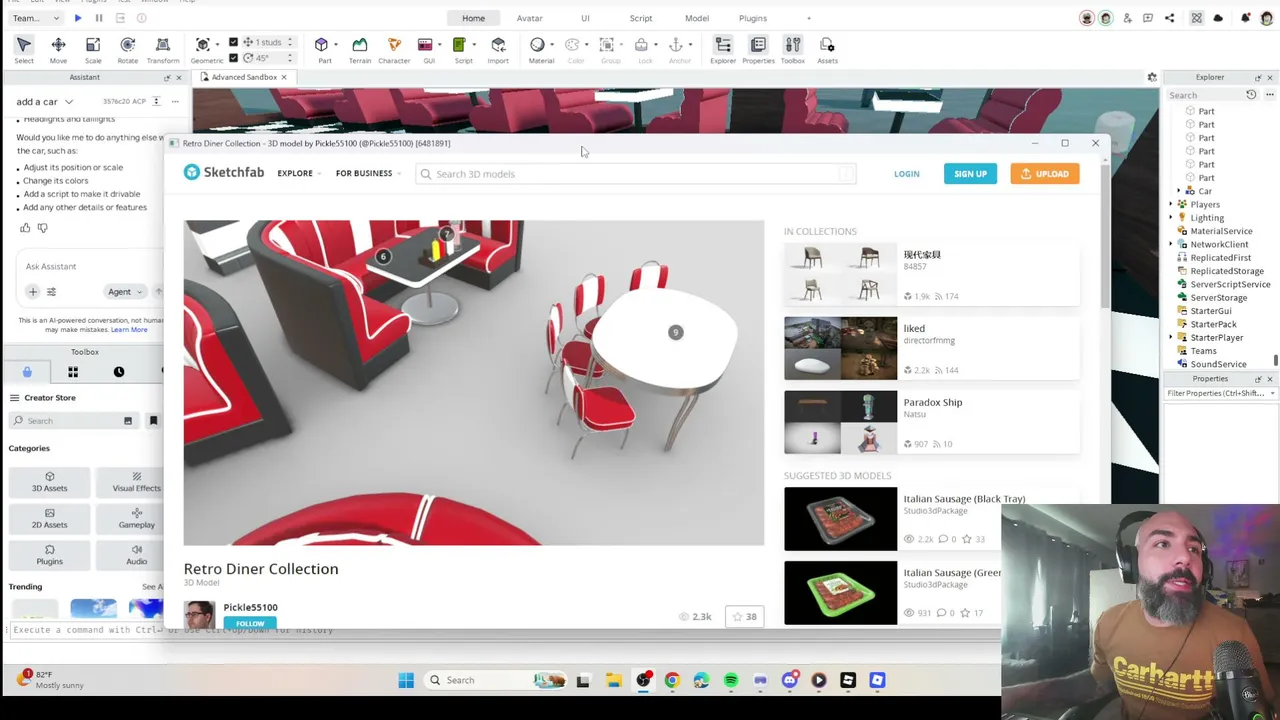Image resolution: width=1280 pixels, height=720 pixels.
Task: Open notifications bell in Studio
Action: [1245, 18]
